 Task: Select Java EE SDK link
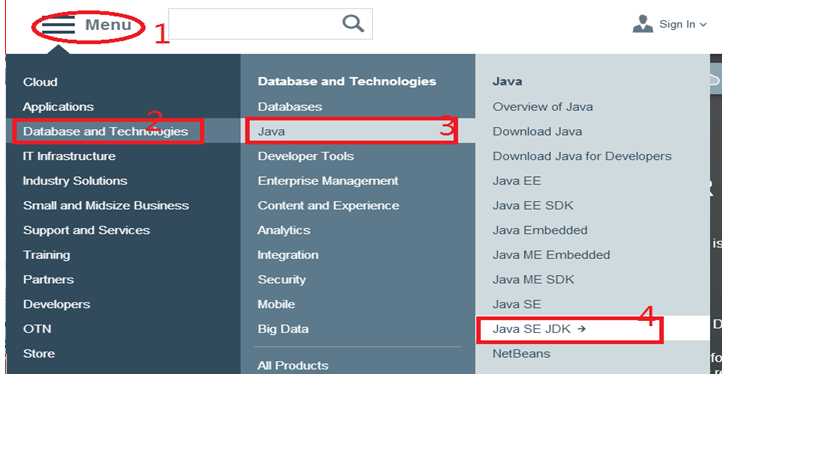[x=533, y=205]
